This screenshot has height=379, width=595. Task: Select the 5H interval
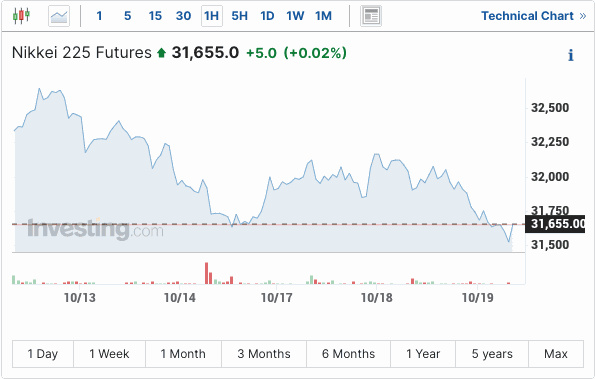239,16
